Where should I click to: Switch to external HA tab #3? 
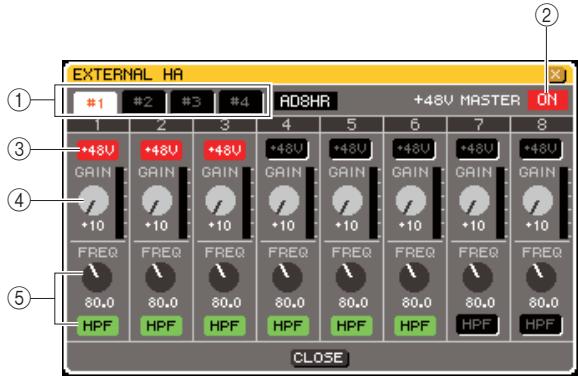pos(192,101)
